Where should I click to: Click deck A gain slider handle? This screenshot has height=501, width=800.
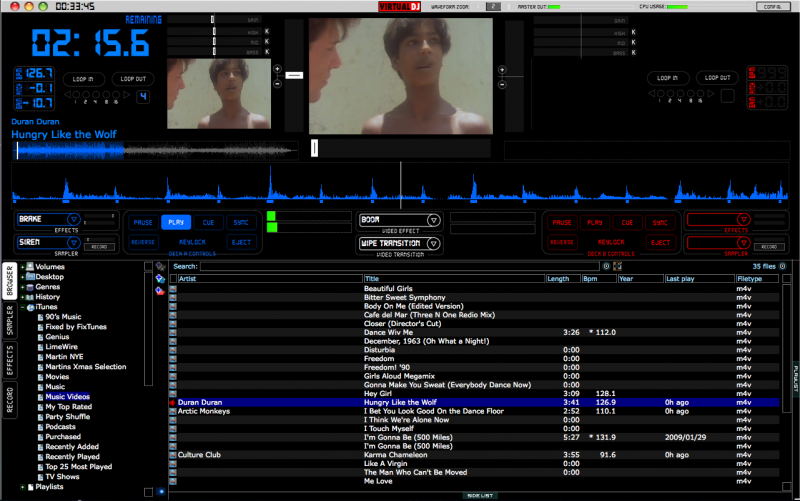[x=213, y=19]
